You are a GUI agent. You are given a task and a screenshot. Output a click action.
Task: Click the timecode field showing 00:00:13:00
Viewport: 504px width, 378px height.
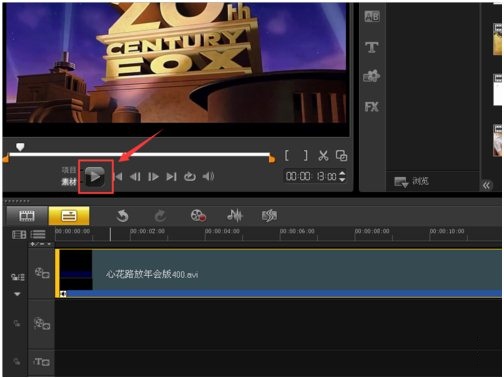coord(311,176)
